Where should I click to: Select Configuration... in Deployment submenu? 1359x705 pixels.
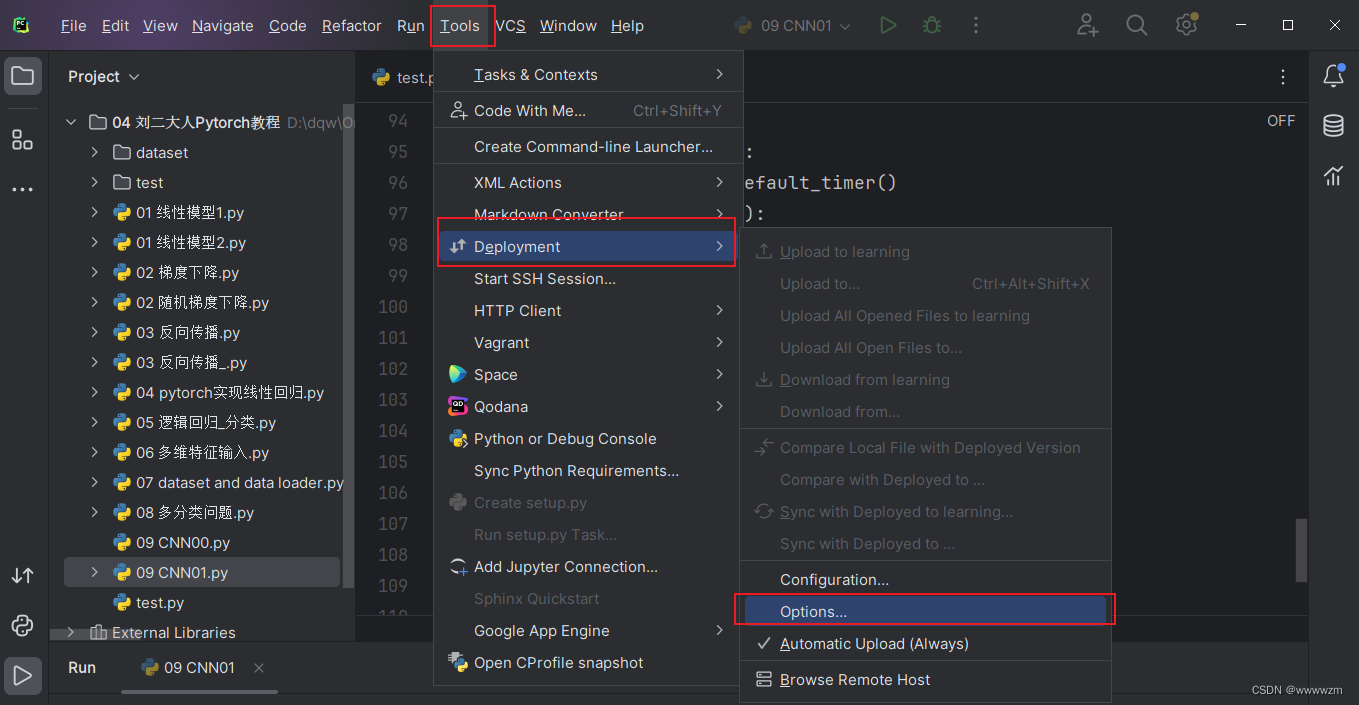[926, 580]
